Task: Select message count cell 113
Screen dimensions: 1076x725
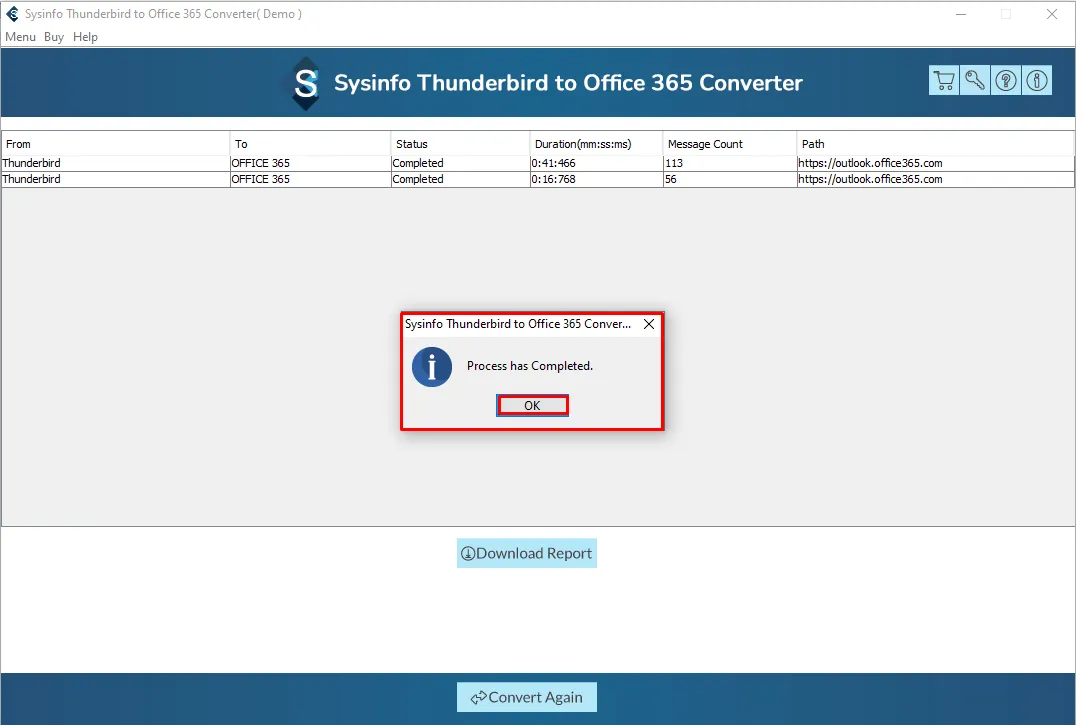Action: [x=730, y=163]
